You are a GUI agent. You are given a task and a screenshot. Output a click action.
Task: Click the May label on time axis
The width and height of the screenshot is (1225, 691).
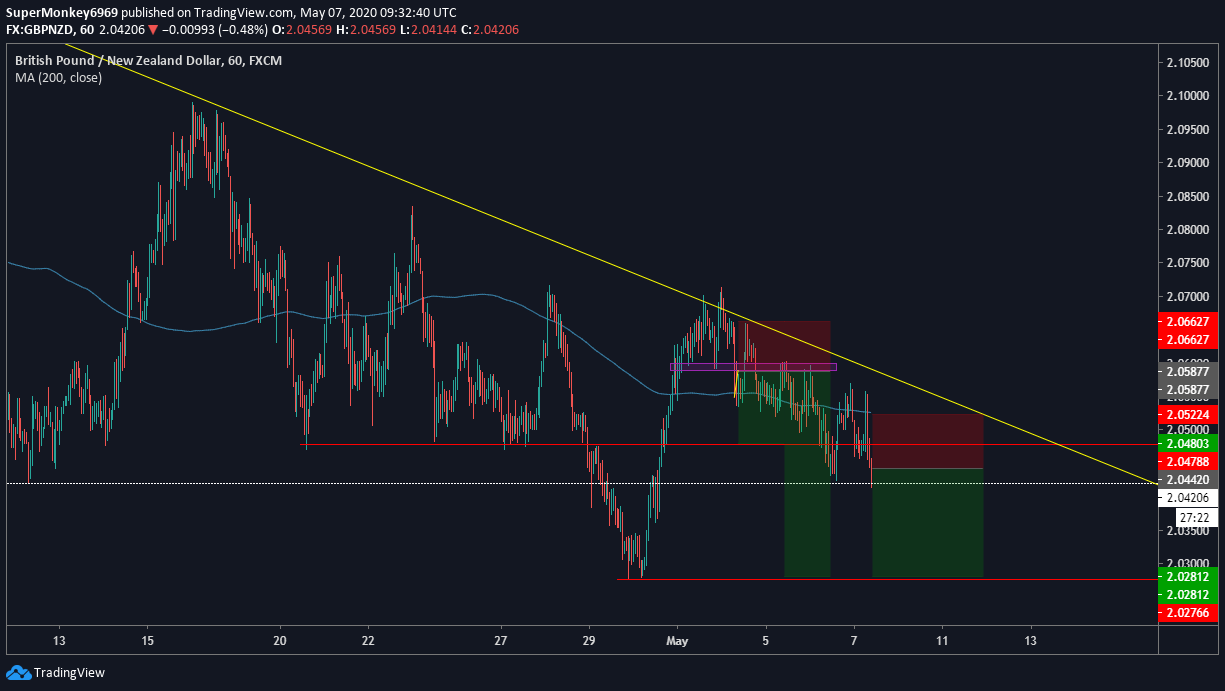tap(678, 640)
